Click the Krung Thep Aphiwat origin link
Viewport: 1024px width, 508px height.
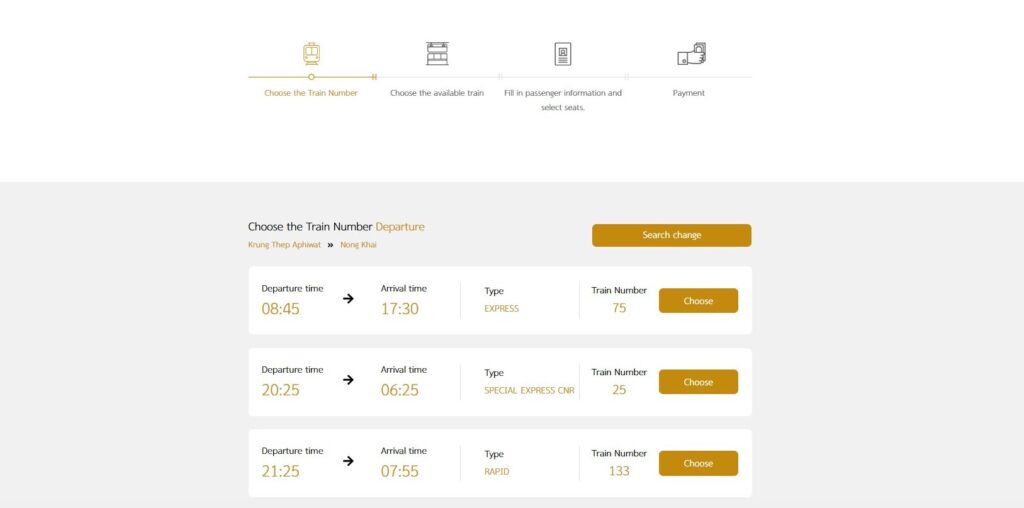[284, 245]
